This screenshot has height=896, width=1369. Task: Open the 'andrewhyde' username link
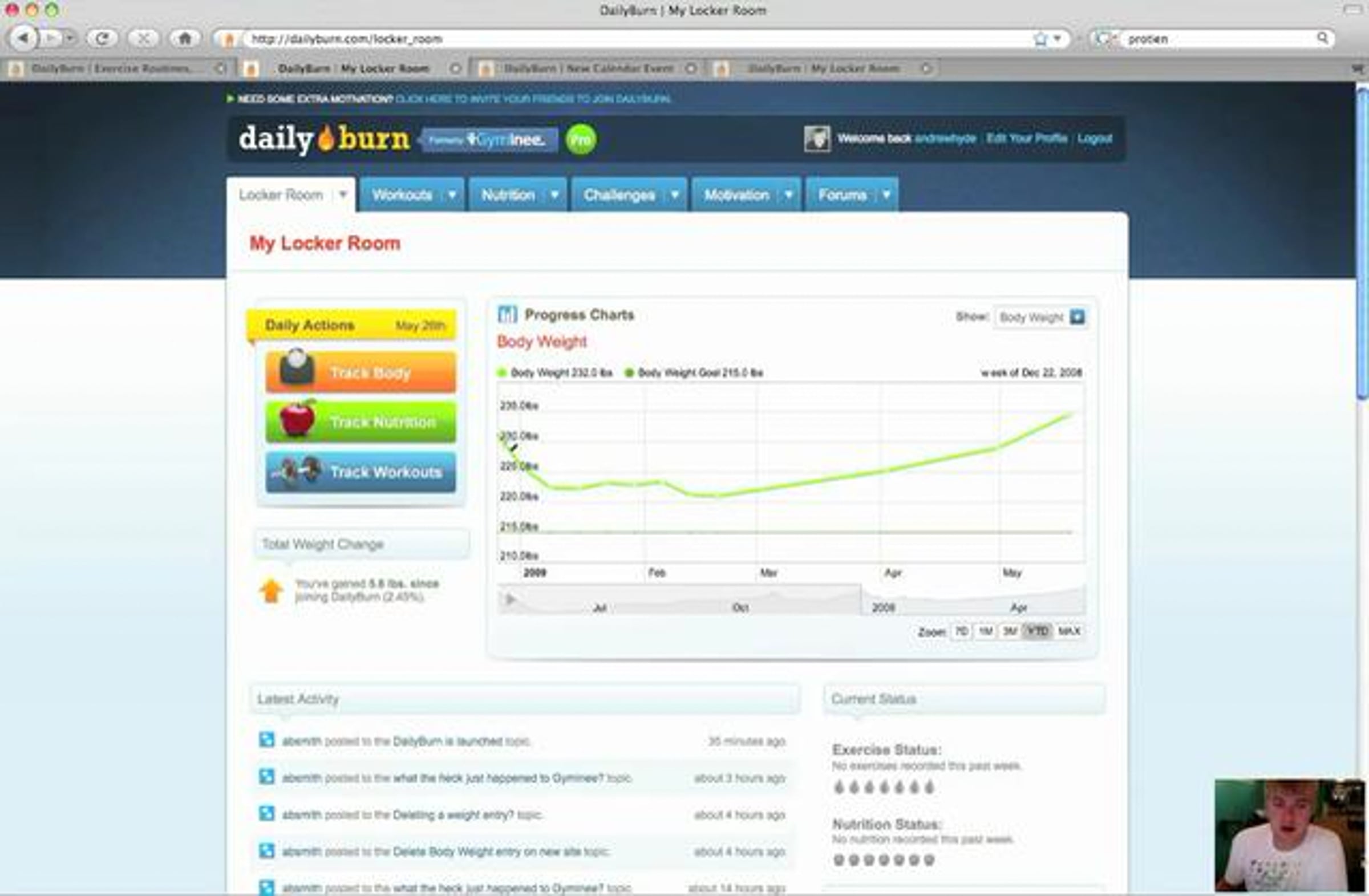click(x=945, y=138)
